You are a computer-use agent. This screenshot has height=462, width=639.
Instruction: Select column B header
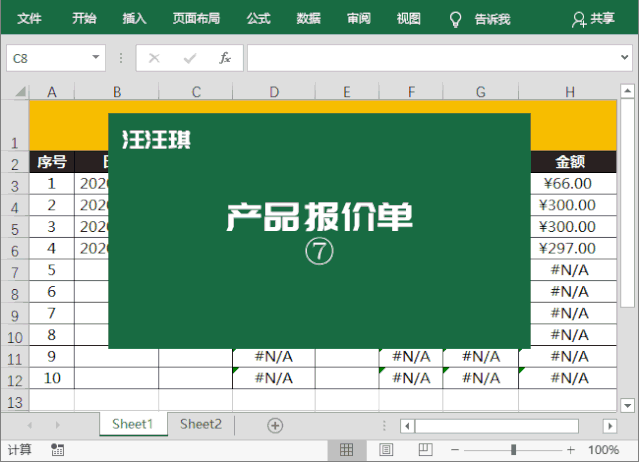click(x=117, y=92)
